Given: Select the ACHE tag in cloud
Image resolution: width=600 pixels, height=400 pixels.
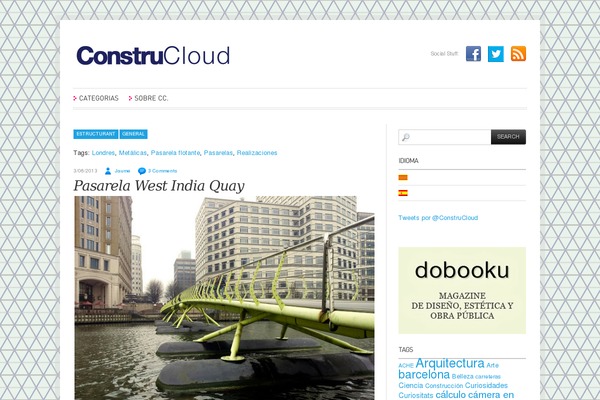Looking at the screenshot, I should click(406, 366).
